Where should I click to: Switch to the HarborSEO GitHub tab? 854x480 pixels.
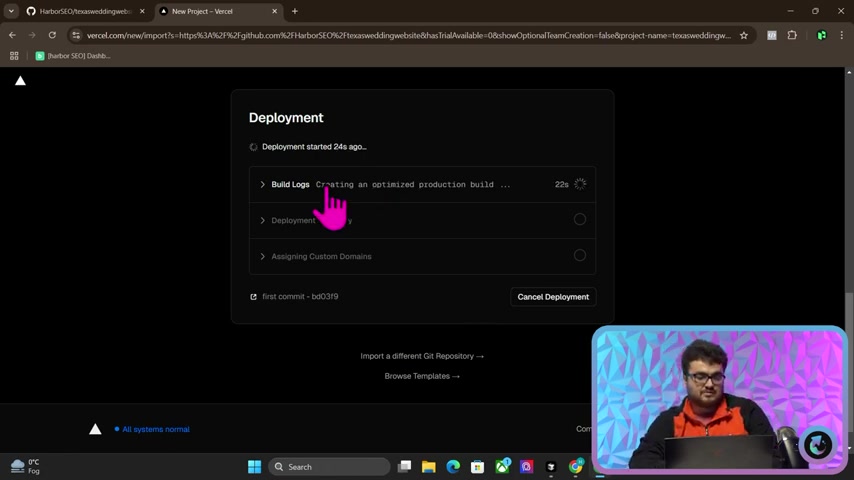click(x=85, y=11)
